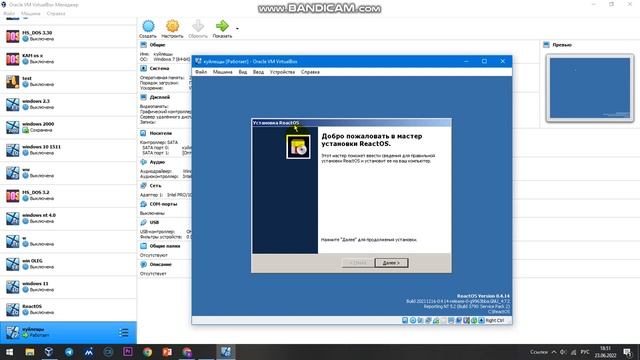This screenshot has height=360, width=640.
Task: Open File Explorer from taskbar
Action: pyautogui.click(x=29, y=352)
